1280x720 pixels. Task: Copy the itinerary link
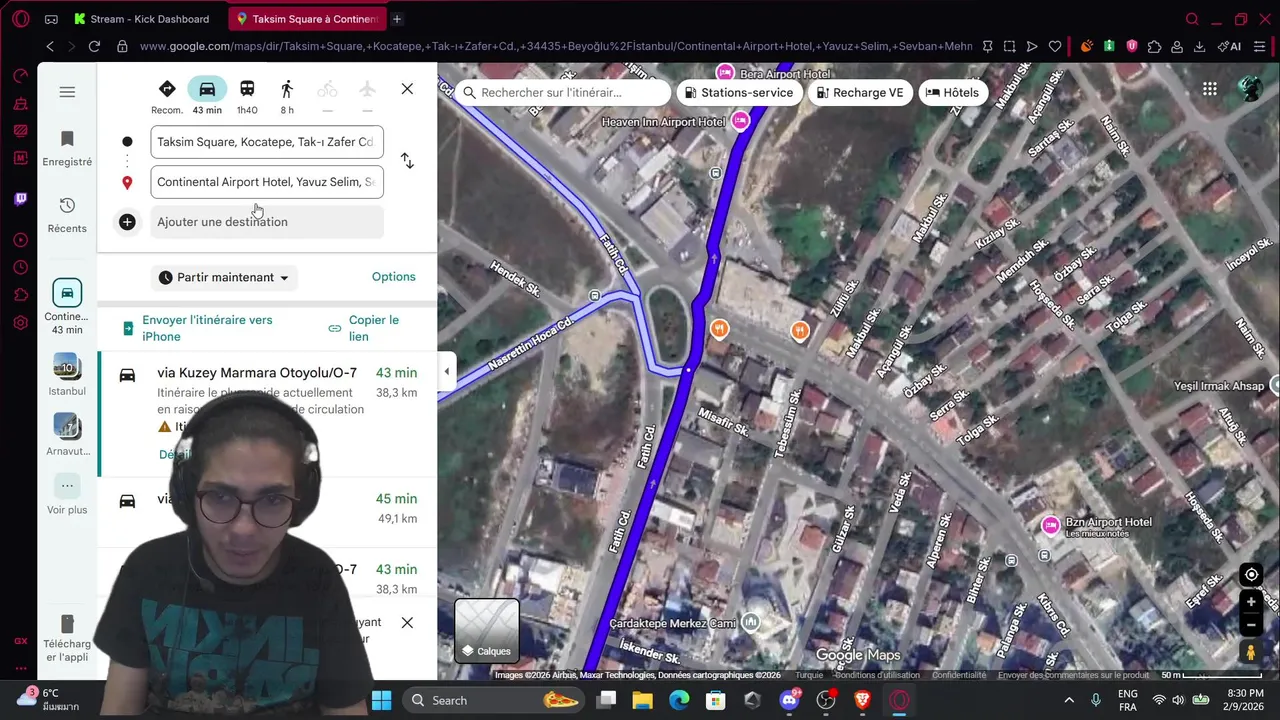pos(364,328)
